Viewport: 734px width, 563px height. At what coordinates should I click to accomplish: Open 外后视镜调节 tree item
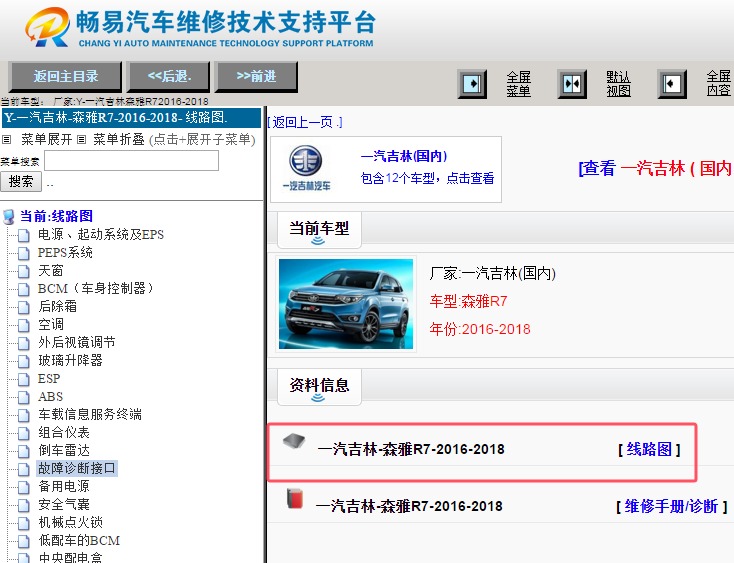[76, 343]
